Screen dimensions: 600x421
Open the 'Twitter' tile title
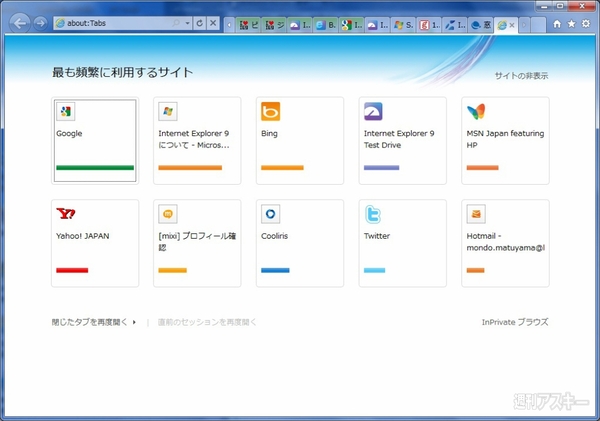click(x=377, y=236)
